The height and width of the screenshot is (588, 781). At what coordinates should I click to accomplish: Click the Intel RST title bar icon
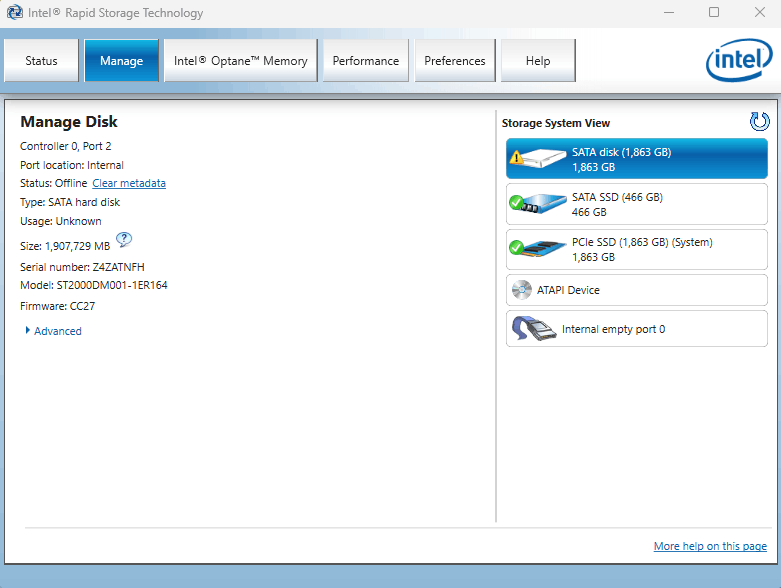(x=15, y=12)
